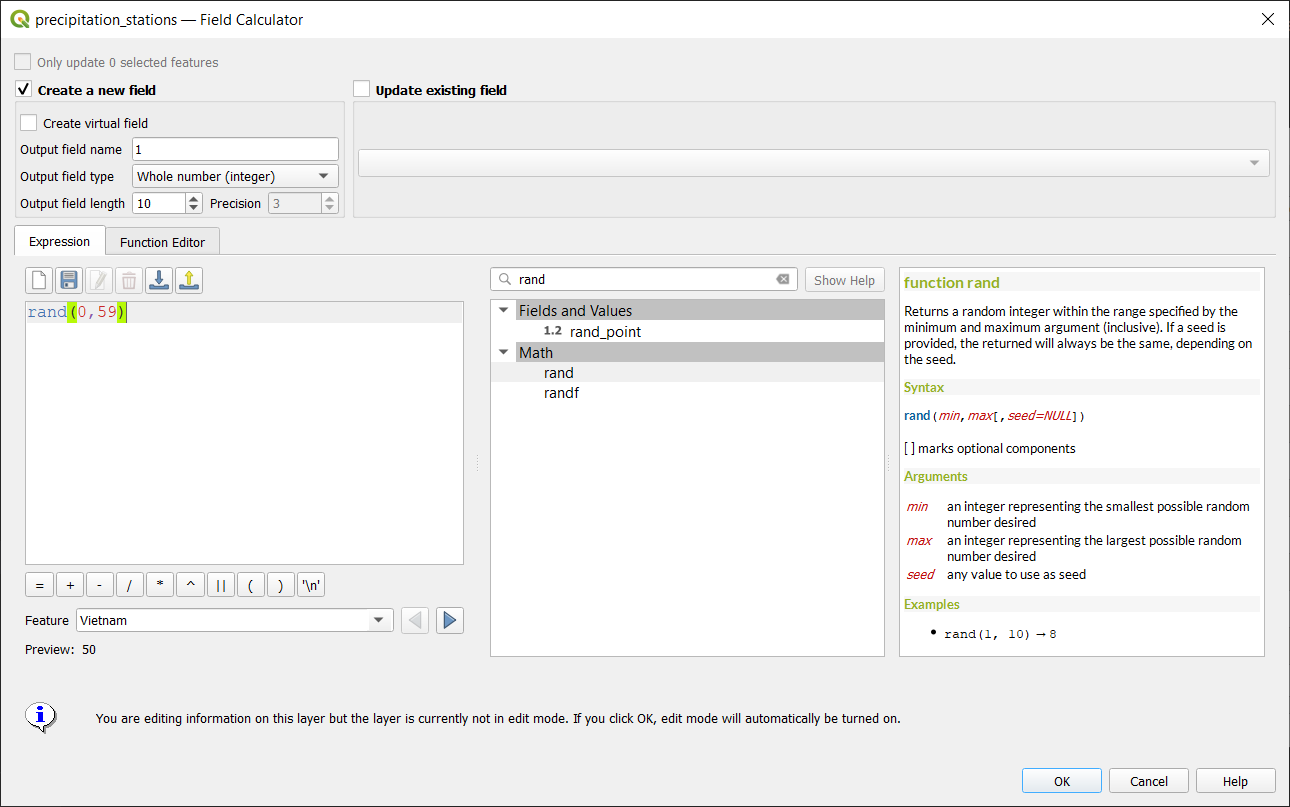This screenshot has height=807, width=1290.
Task: Insert the plus operator
Action: [x=69, y=586]
